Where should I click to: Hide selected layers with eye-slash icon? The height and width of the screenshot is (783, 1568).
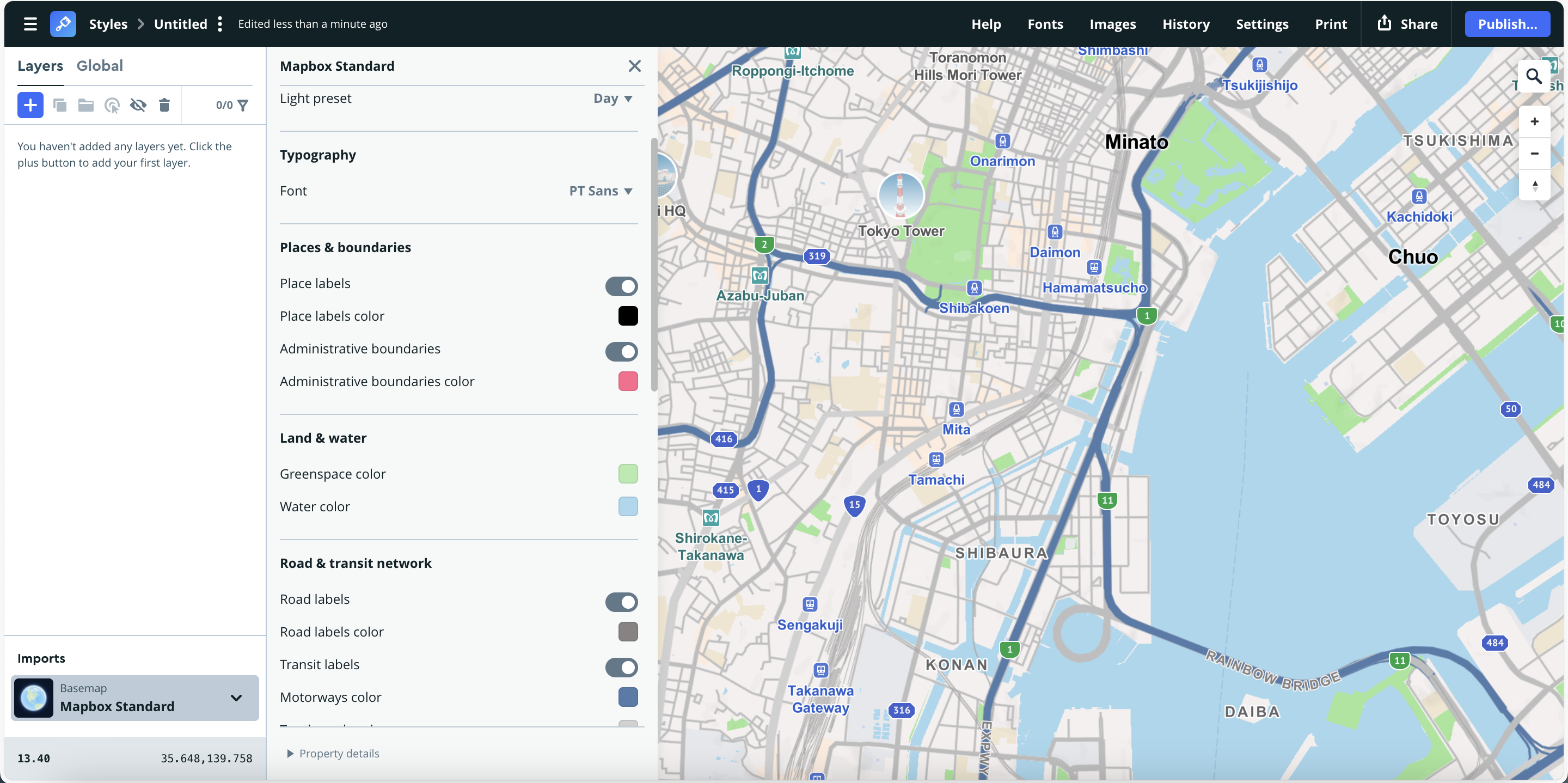(x=138, y=105)
